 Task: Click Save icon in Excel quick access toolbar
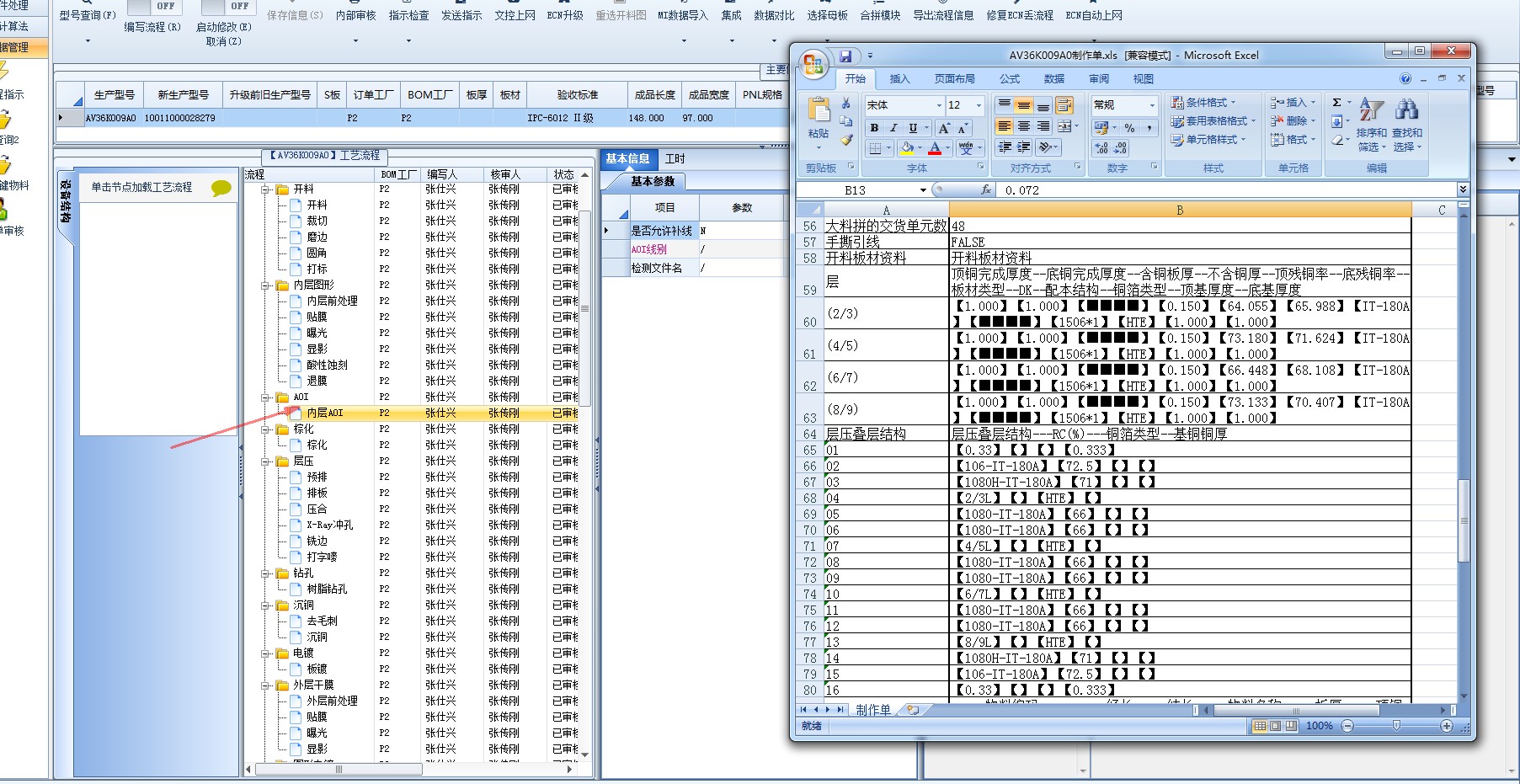click(845, 56)
